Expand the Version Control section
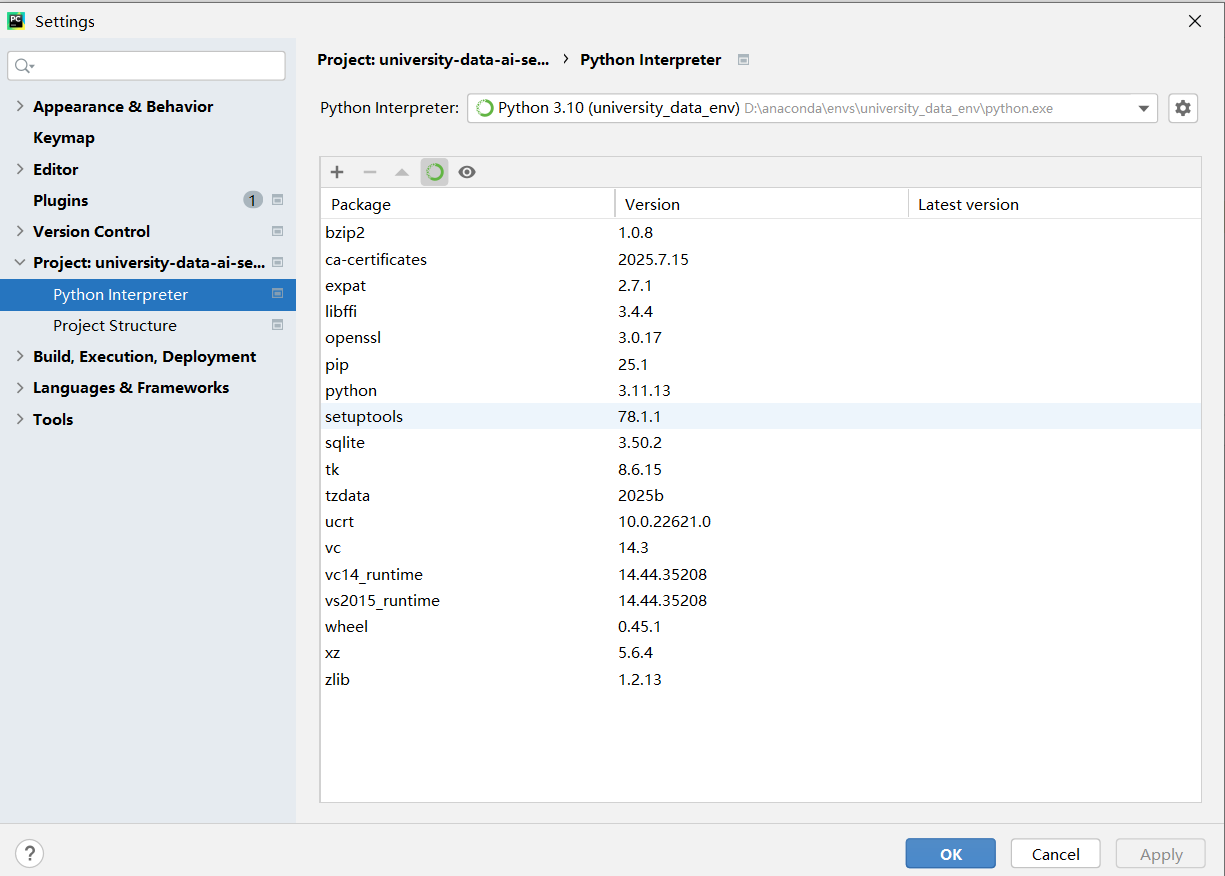The height and width of the screenshot is (876, 1225). click(x=20, y=231)
